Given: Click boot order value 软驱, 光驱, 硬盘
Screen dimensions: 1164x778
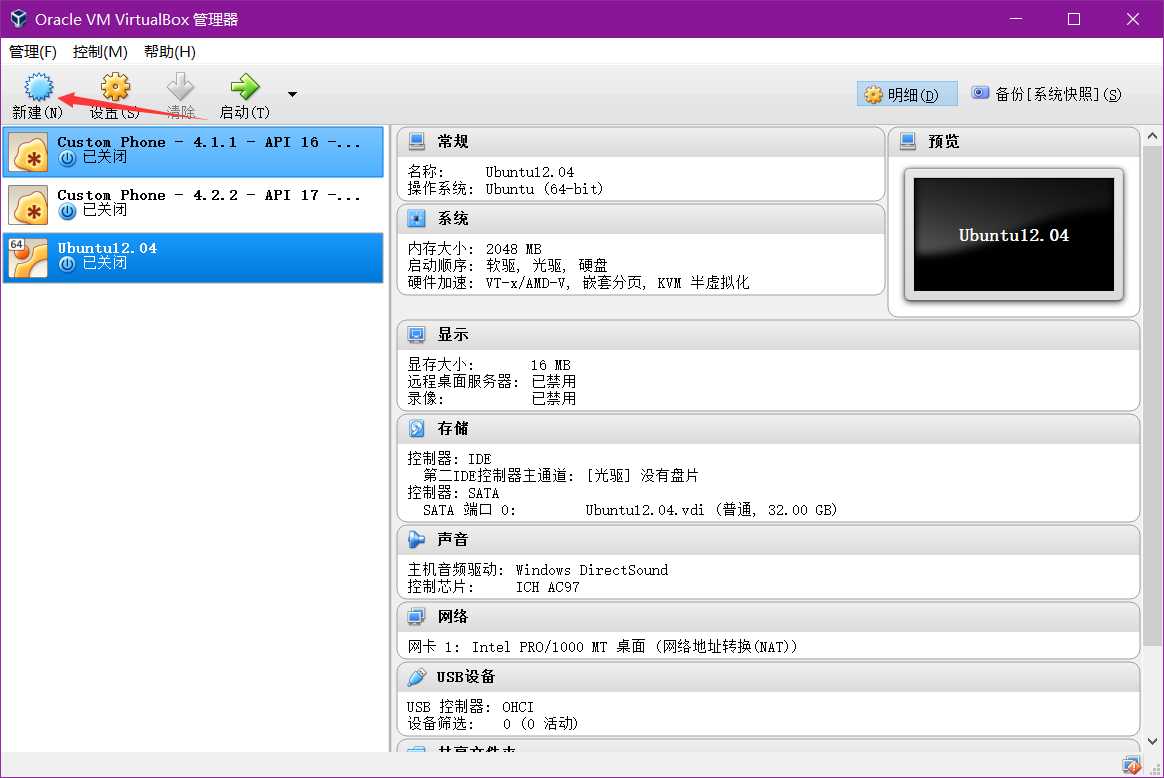Looking at the screenshot, I should pos(546,266).
